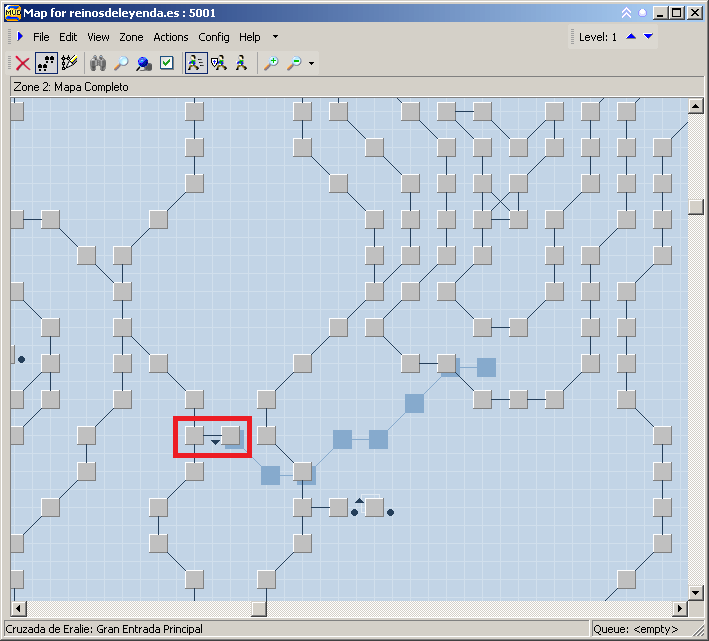Screen dimensions: 709x641
Task: Open the Actions menu
Action: 170,37
